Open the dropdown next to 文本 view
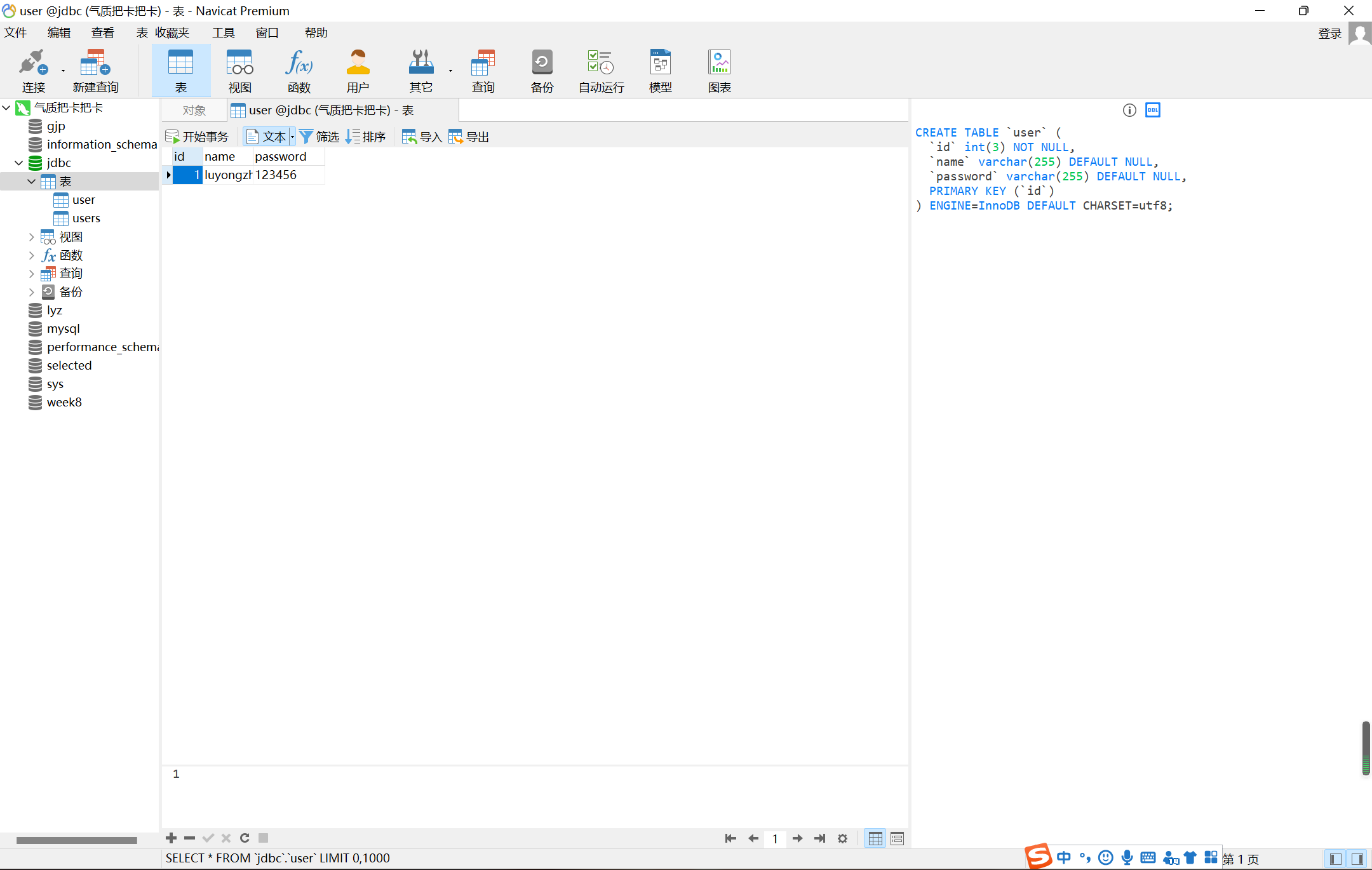Image resolution: width=1372 pixels, height=870 pixels. pyautogui.click(x=292, y=136)
